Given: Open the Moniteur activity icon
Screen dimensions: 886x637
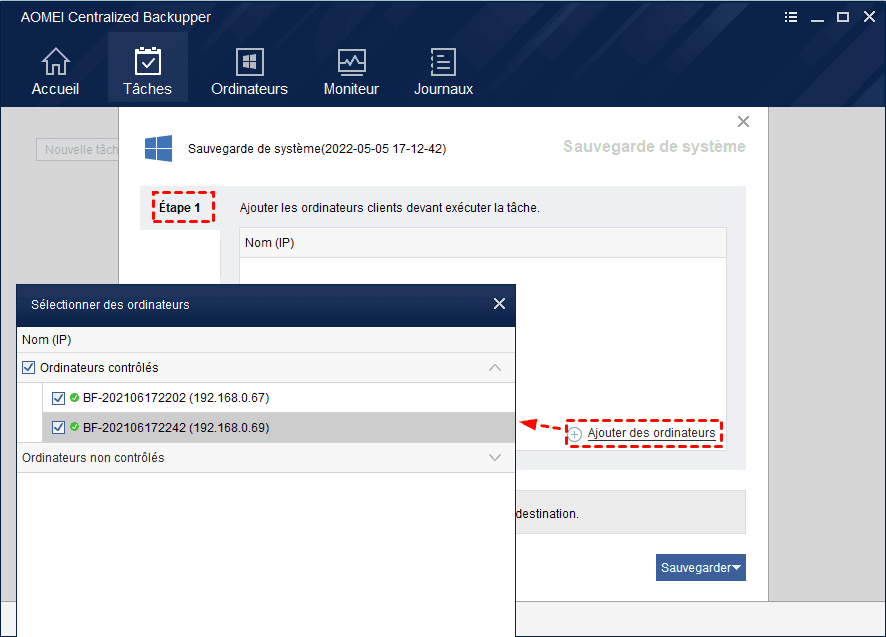Looking at the screenshot, I should [x=351, y=62].
